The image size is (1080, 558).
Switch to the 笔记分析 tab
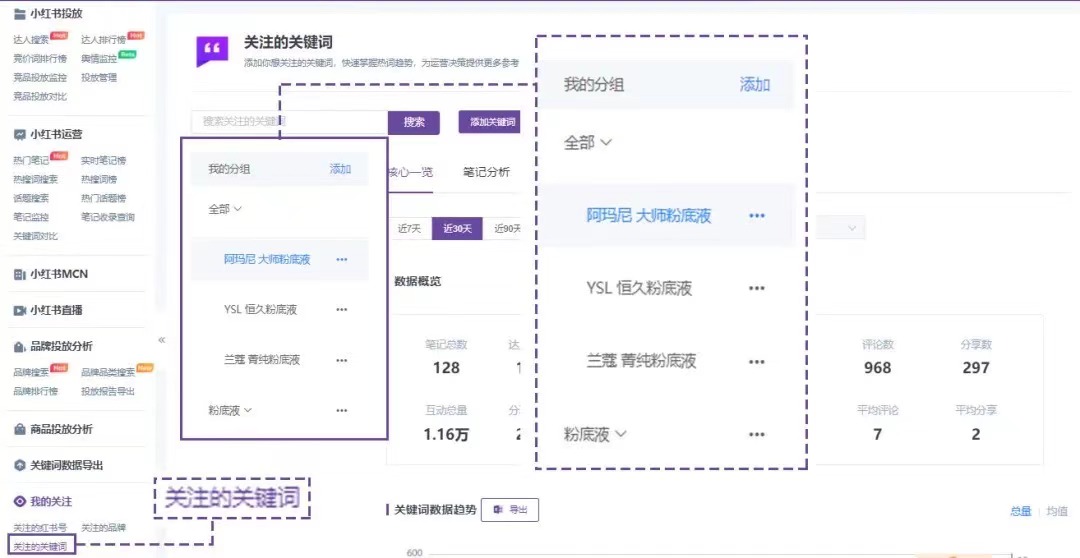coord(486,172)
